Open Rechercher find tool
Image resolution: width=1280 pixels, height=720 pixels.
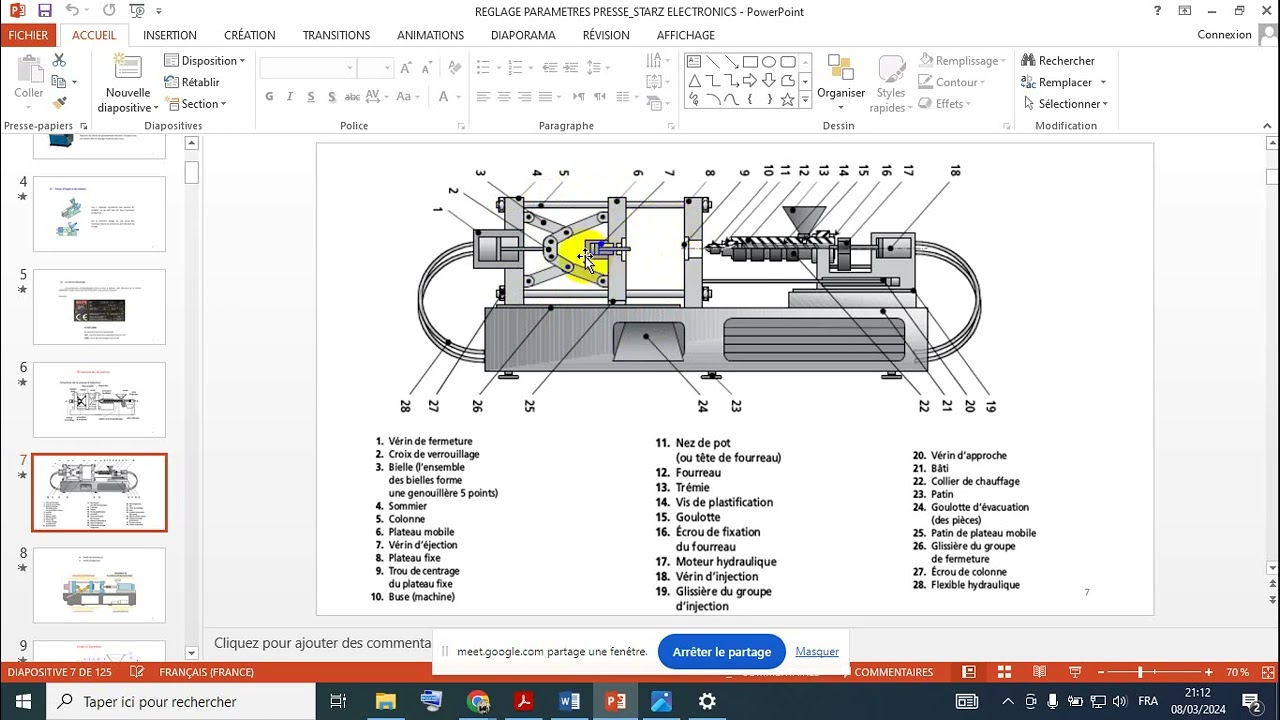tap(1058, 61)
